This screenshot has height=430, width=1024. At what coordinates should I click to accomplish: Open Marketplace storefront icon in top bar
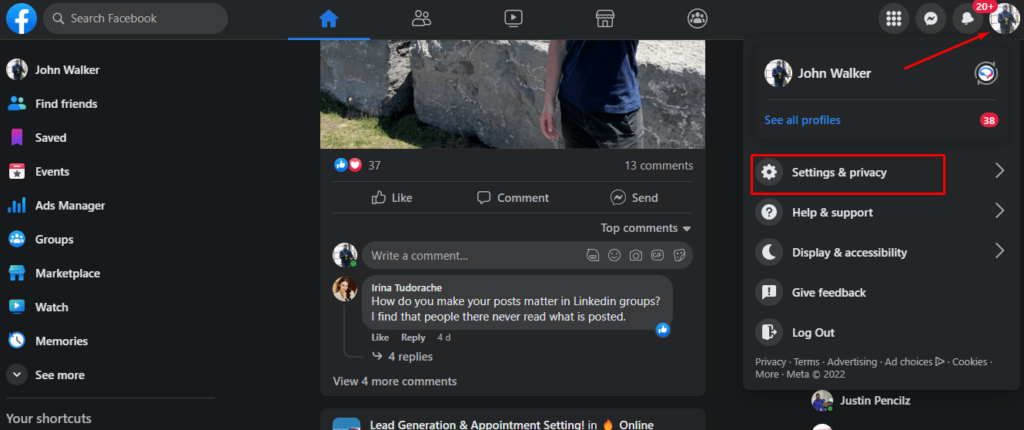click(x=604, y=18)
